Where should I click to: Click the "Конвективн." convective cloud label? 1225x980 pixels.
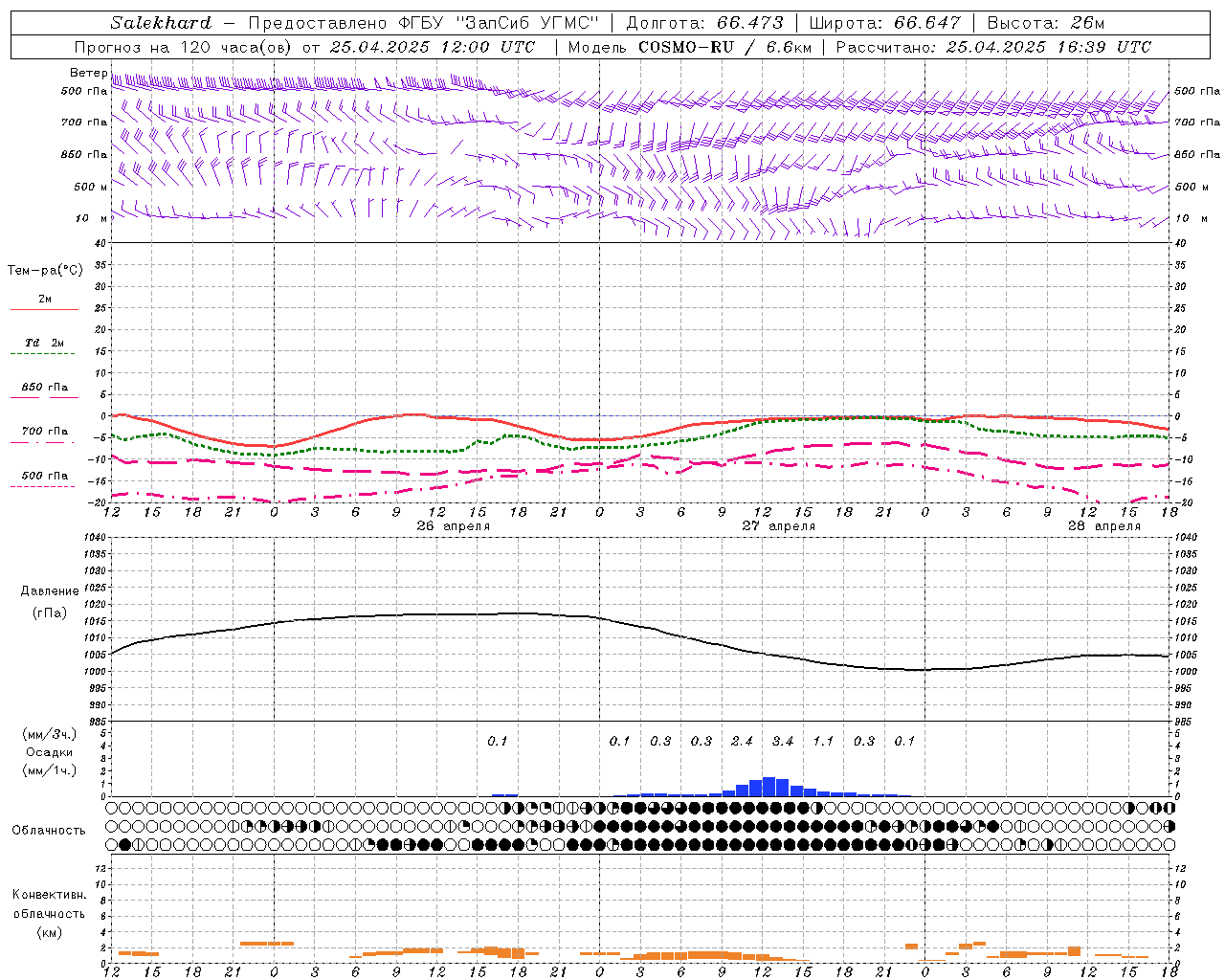click(x=49, y=895)
